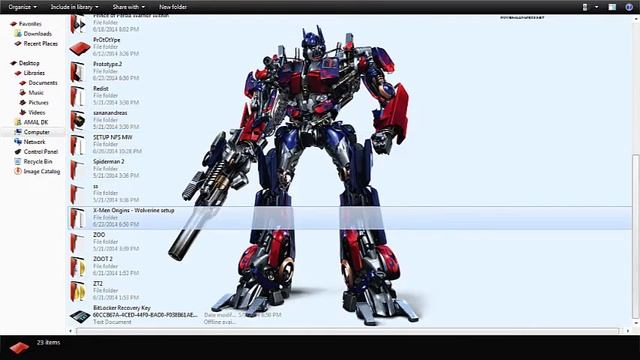Click horizontal scrollbar right arrow
Screen dimensions: 640x360
tap(628, 331)
